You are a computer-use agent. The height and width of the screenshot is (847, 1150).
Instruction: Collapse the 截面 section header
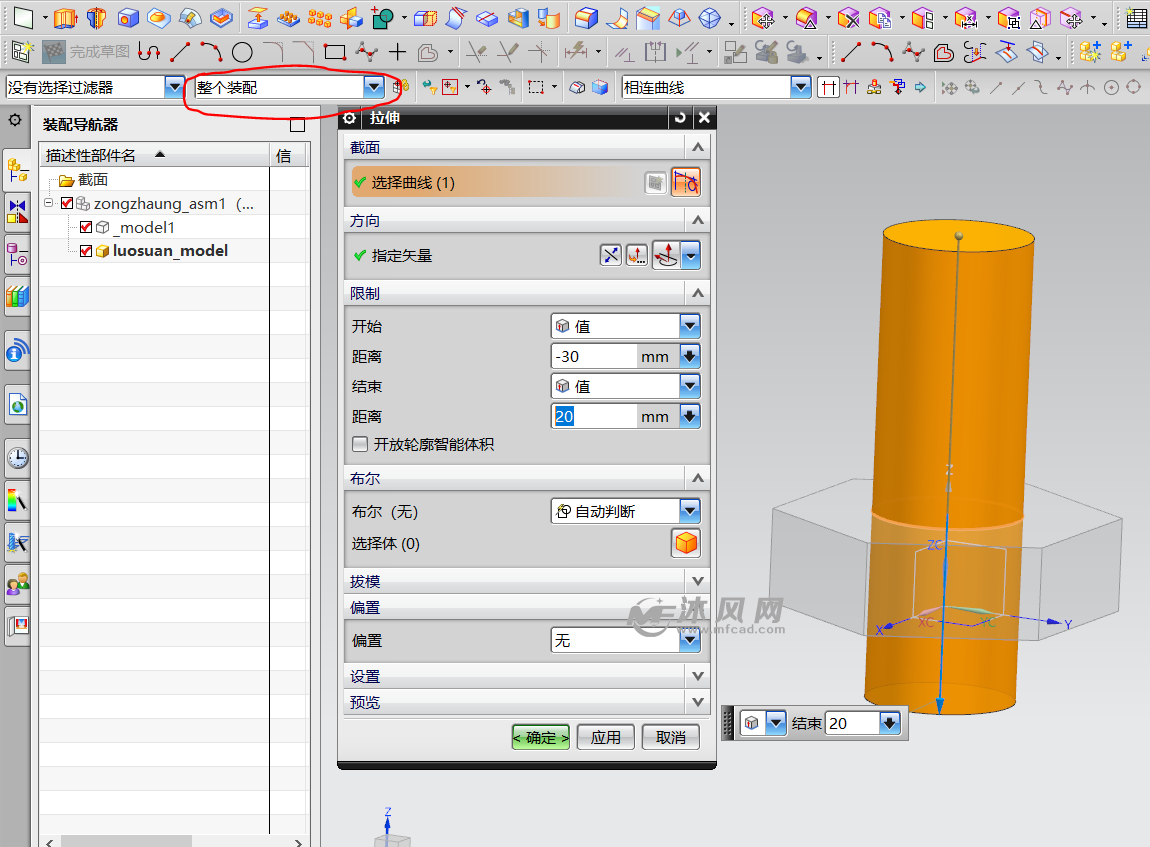click(x=697, y=147)
